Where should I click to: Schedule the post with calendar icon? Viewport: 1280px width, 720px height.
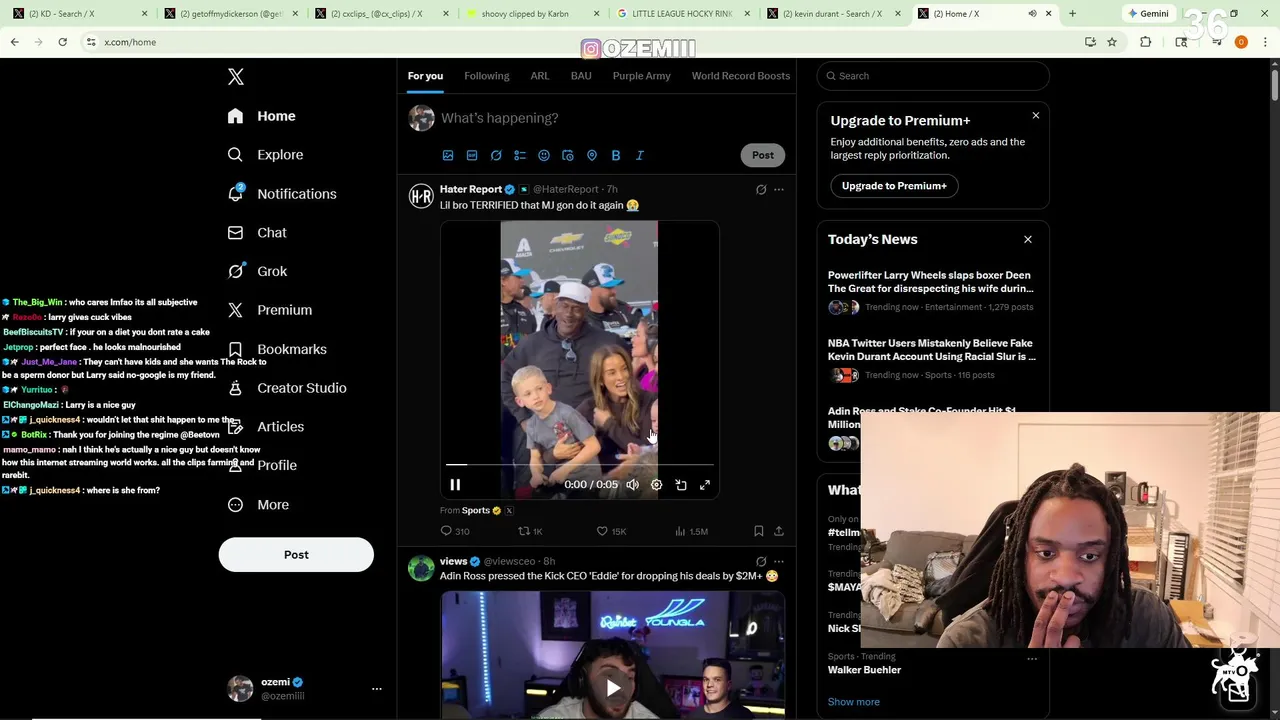[x=568, y=155]
